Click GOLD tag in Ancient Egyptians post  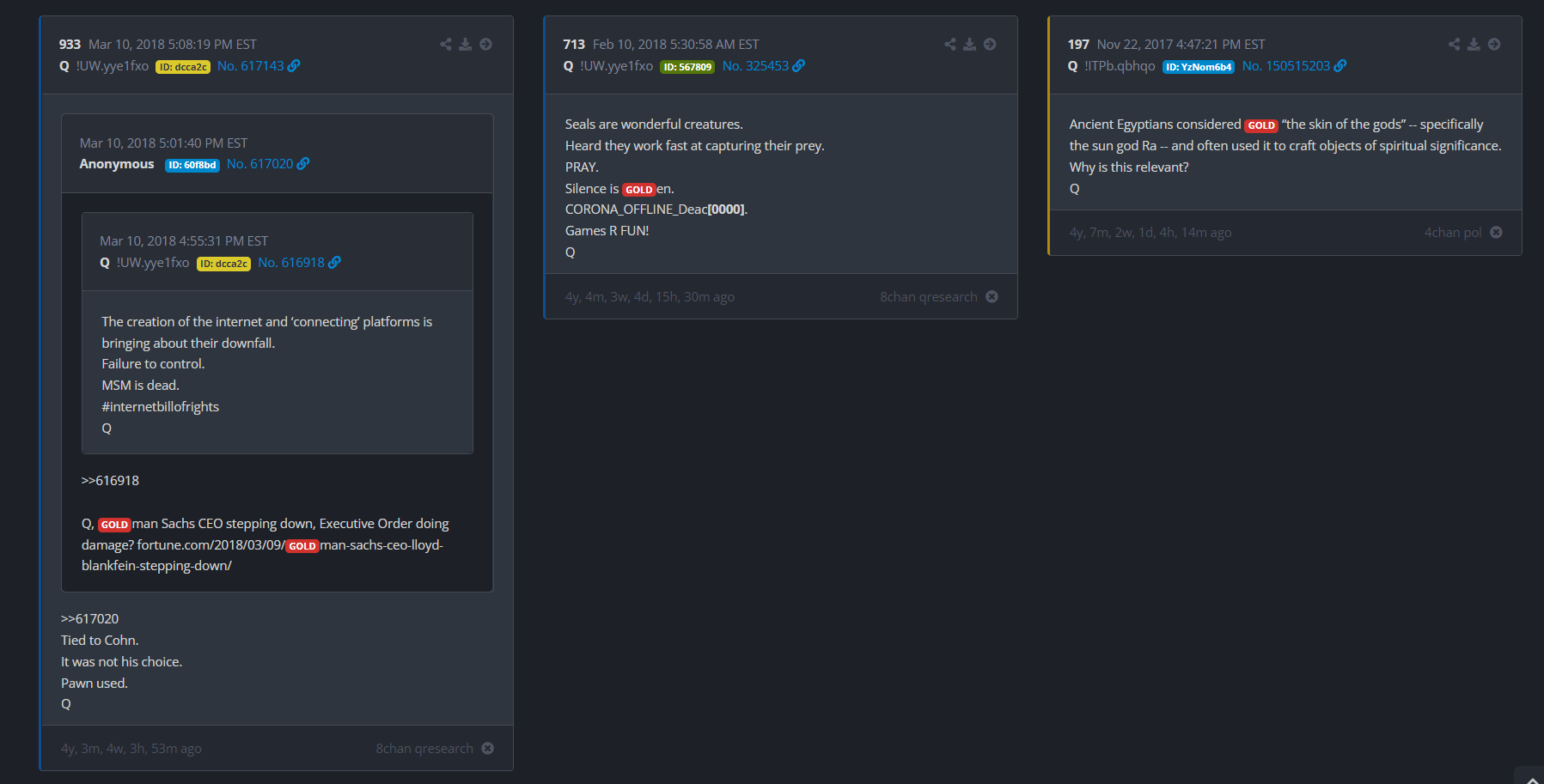click(x=1261, y=125)
